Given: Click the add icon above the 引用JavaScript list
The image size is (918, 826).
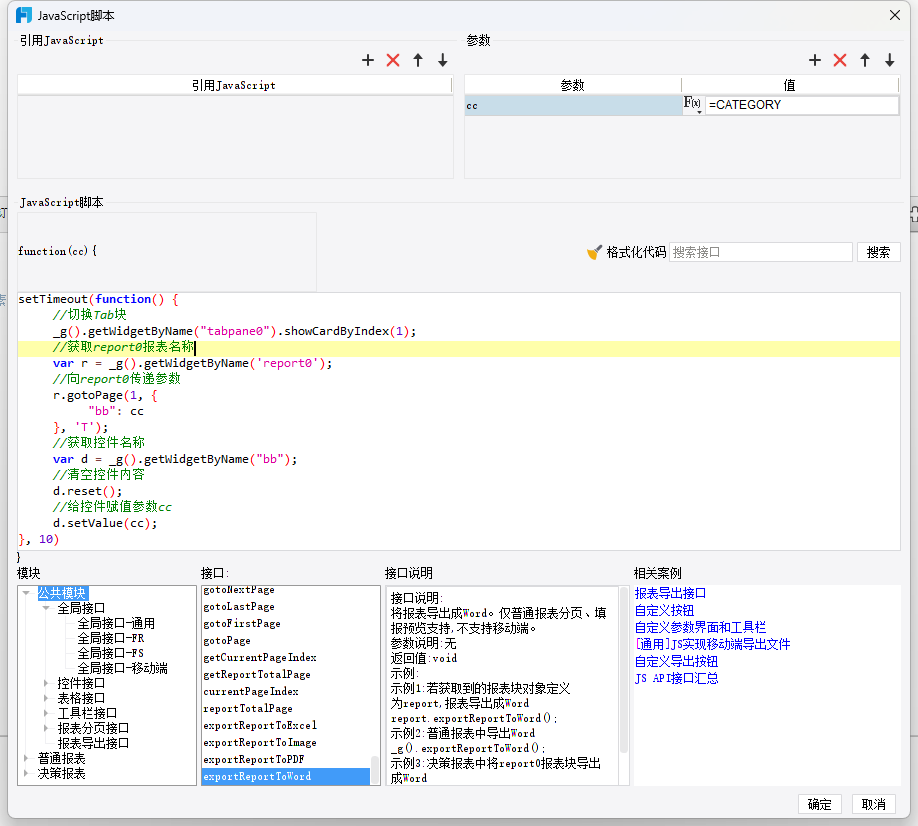Looking at the screenshot, I should coord(368,61).
